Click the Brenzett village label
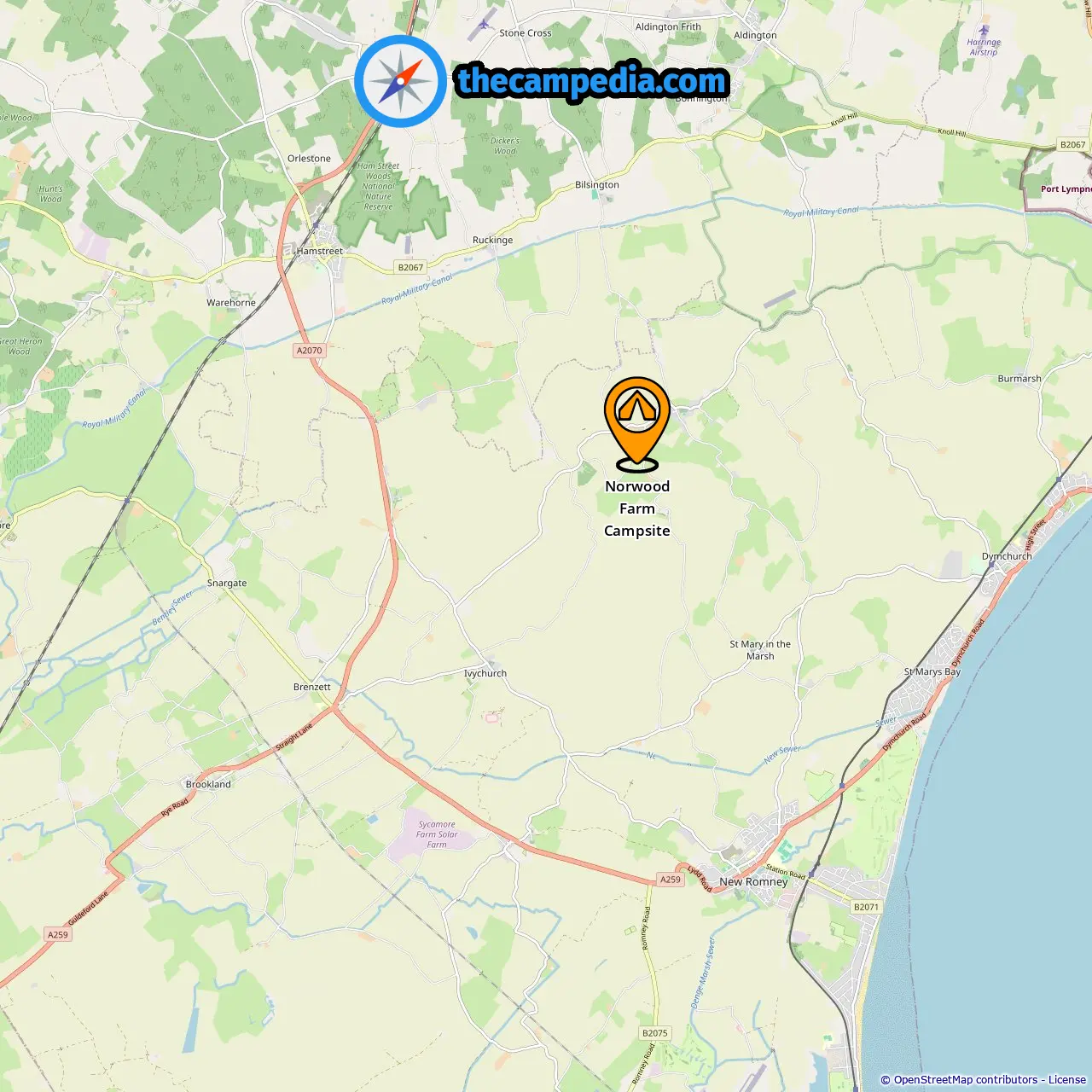 [x=312, y=688]
